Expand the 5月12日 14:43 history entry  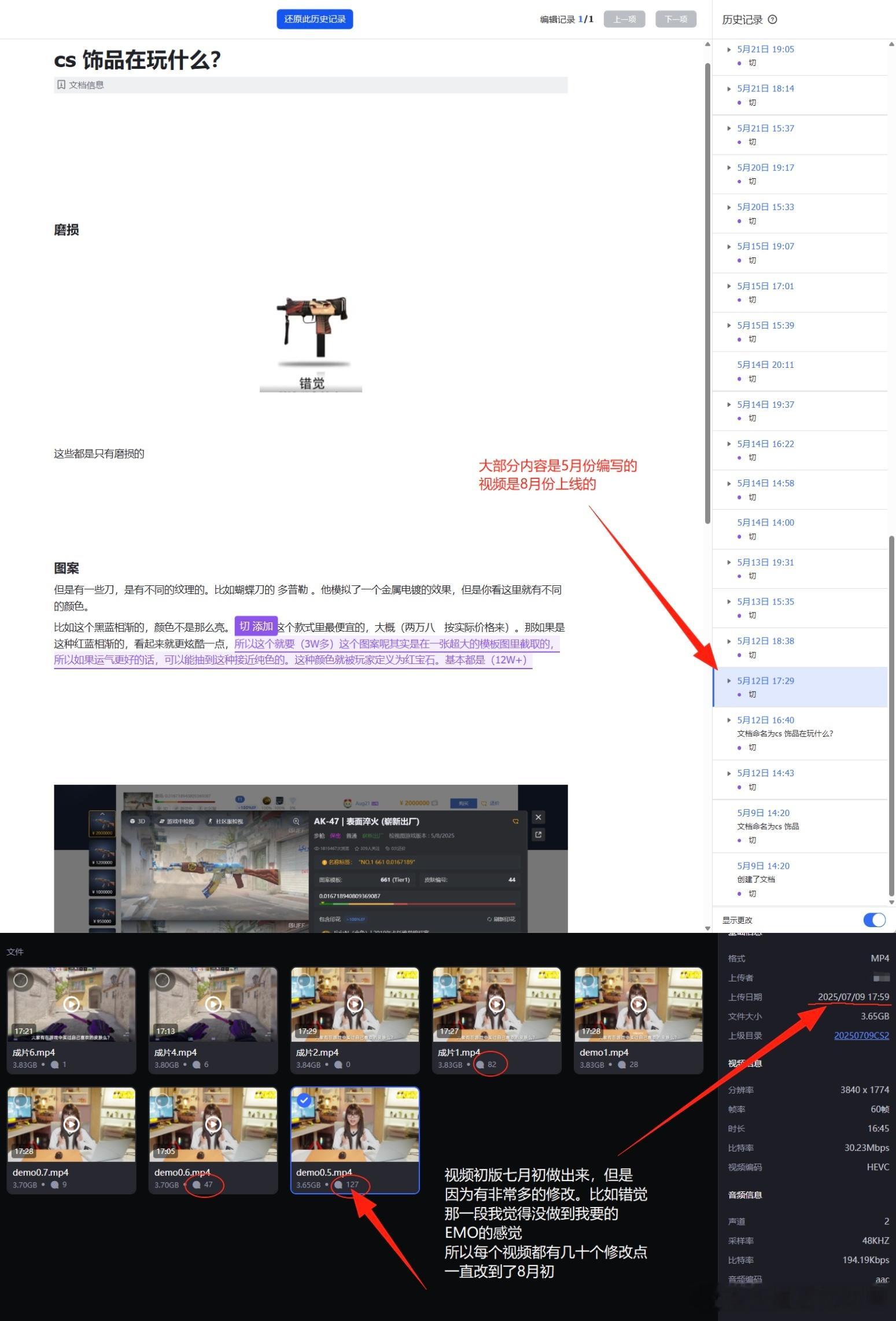click(729, 773)
